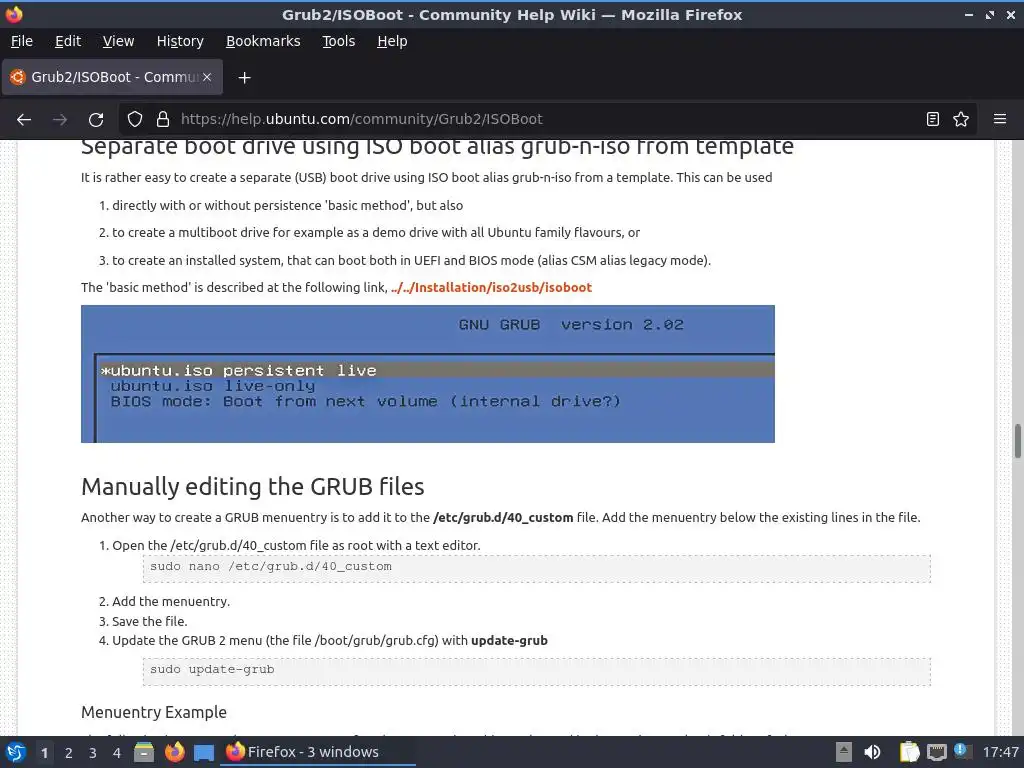
Task: Open update notifier tray icon
Action: (961, 750)
